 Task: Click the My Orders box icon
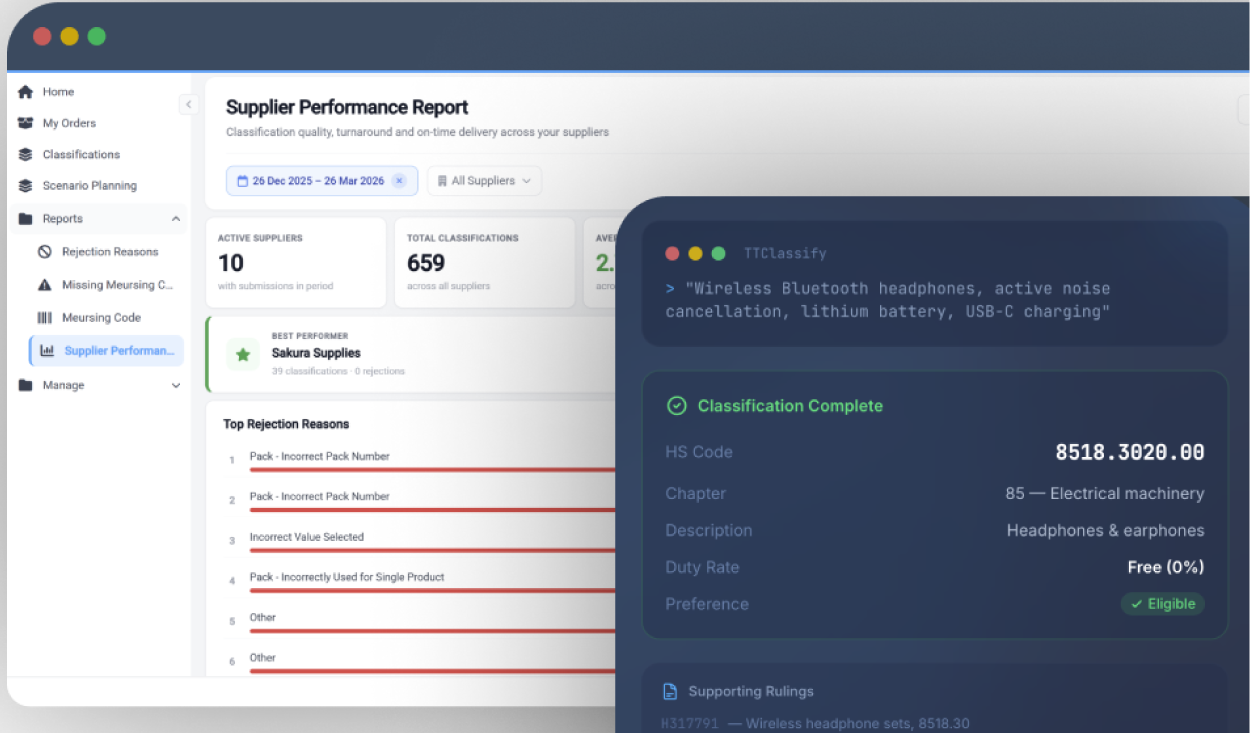(26, 123)
